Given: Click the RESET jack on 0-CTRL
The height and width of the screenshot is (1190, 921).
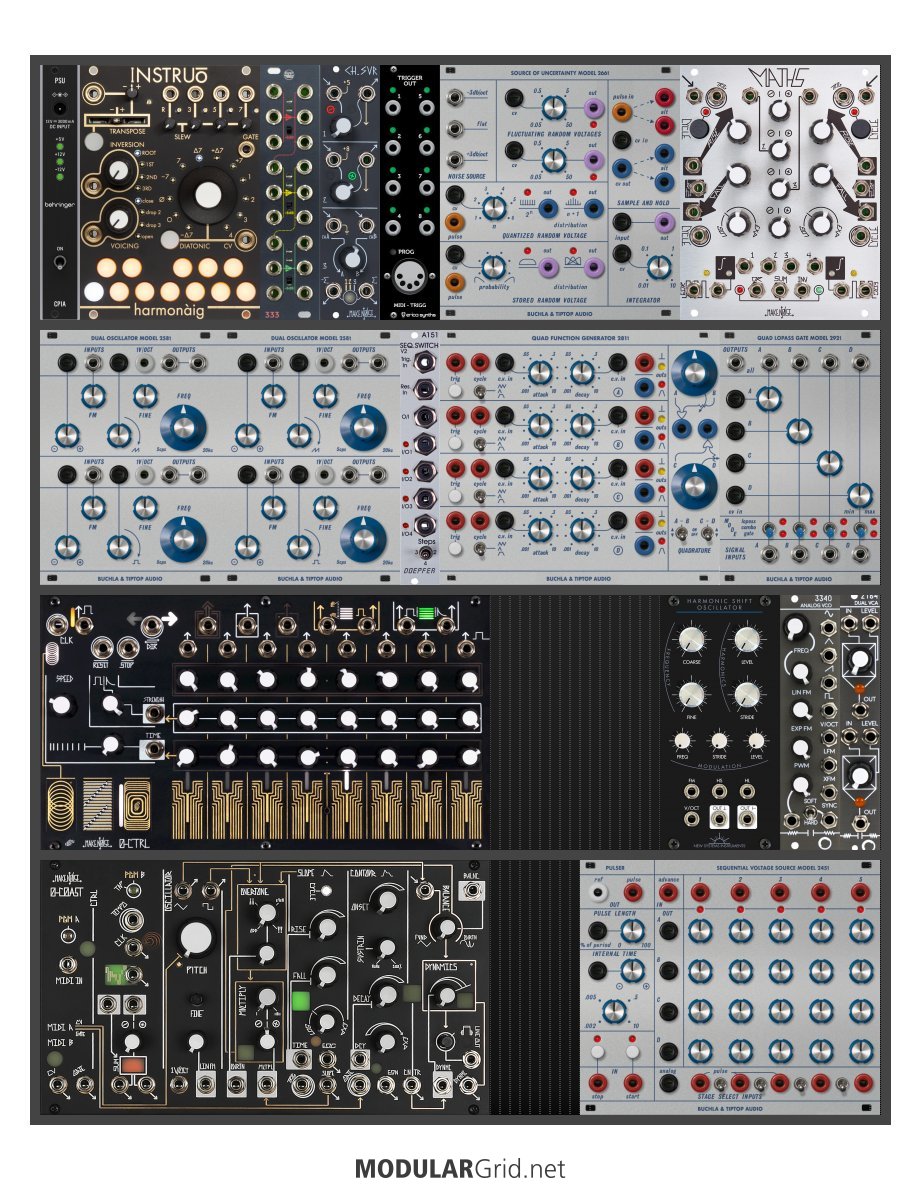Looking at the screenshot, I should coord(100,648).
